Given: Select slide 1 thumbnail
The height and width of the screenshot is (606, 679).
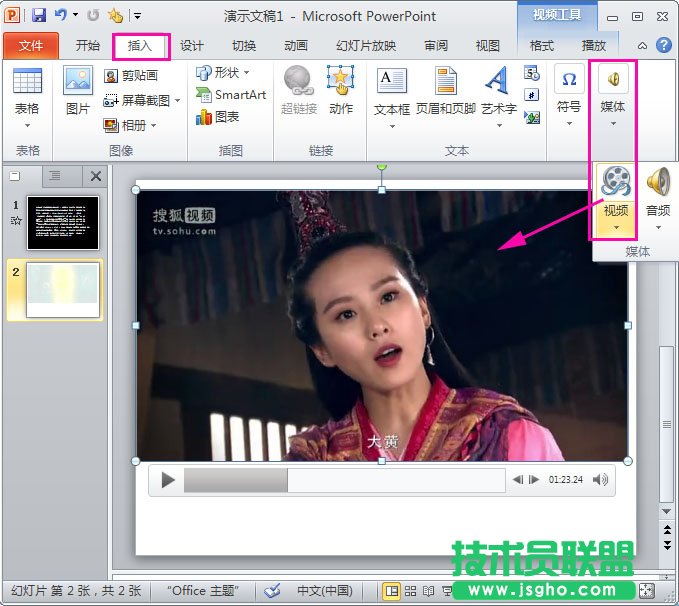Looking at the screenshot, I should (x=63, y=223).
